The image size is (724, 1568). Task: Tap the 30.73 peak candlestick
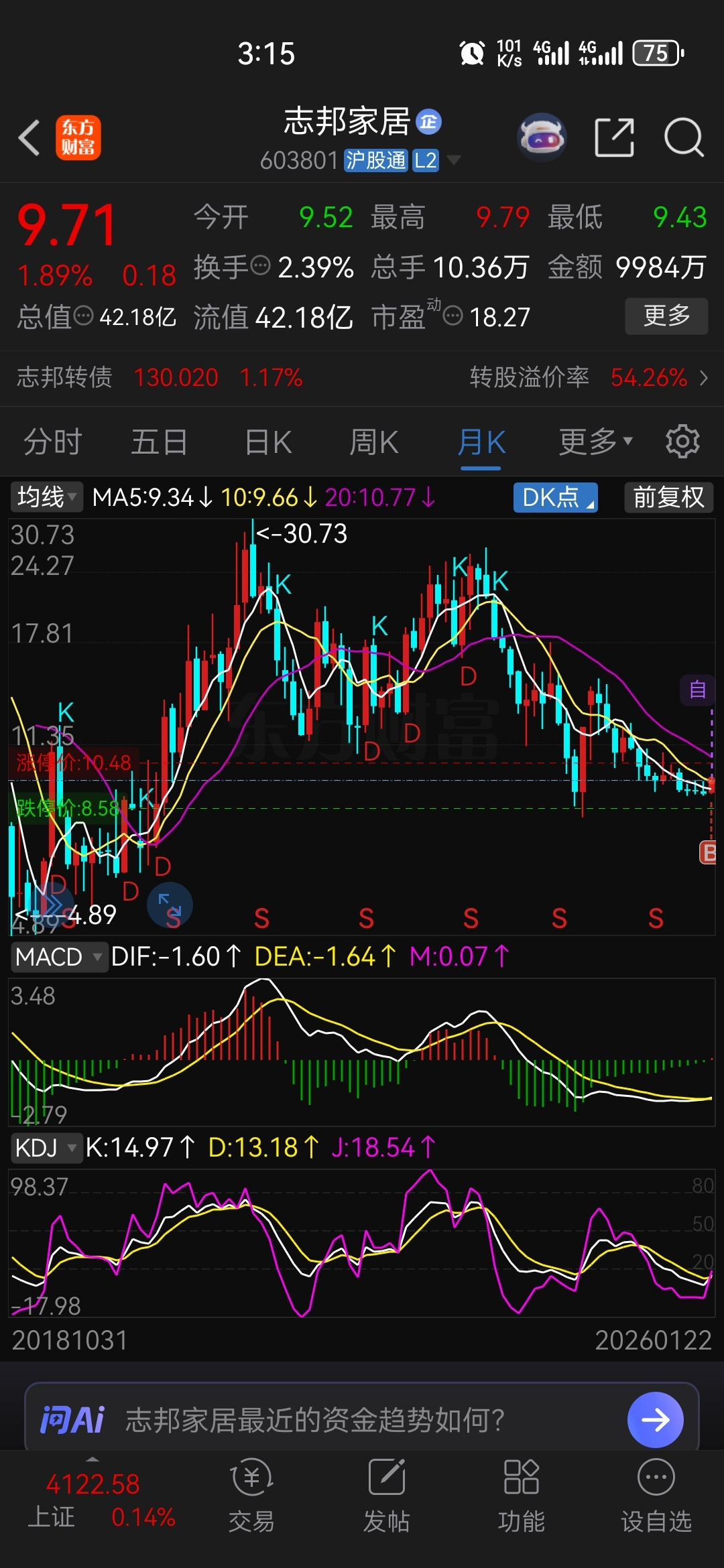click(x=253, y=556)
